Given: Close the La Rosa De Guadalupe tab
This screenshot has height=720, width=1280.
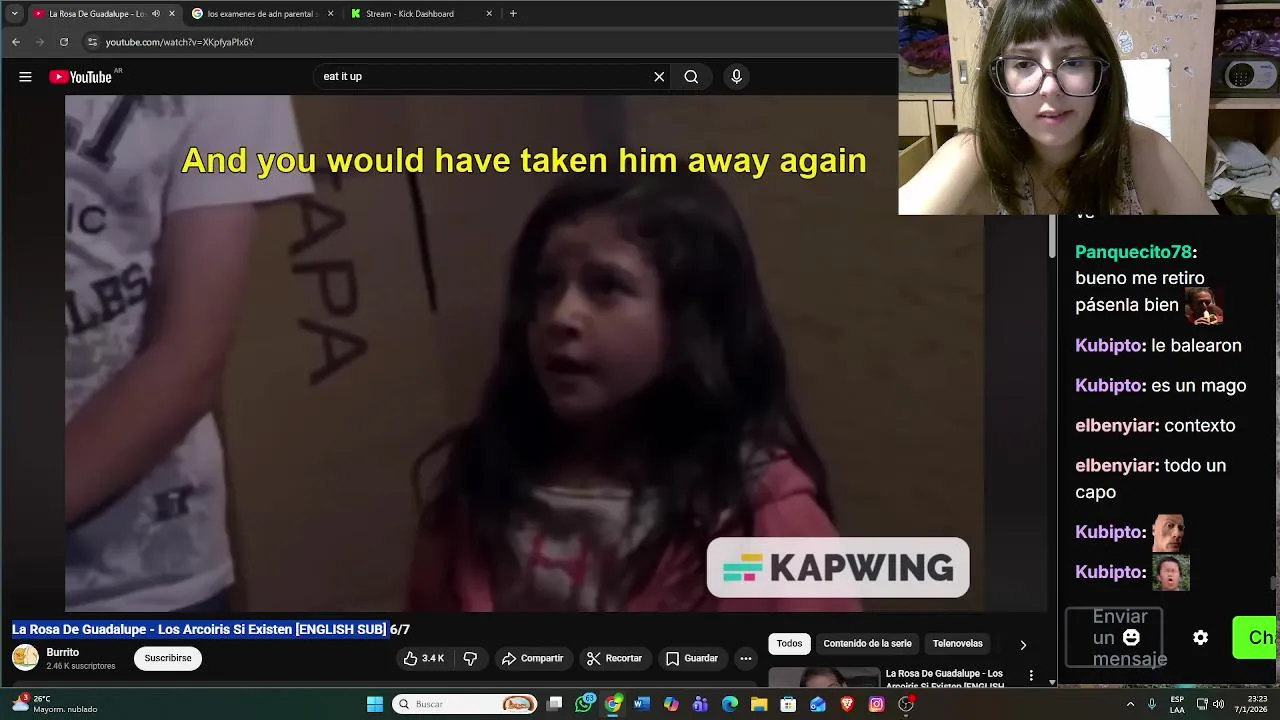Looking at the screenshot, I should pos(171,14).
